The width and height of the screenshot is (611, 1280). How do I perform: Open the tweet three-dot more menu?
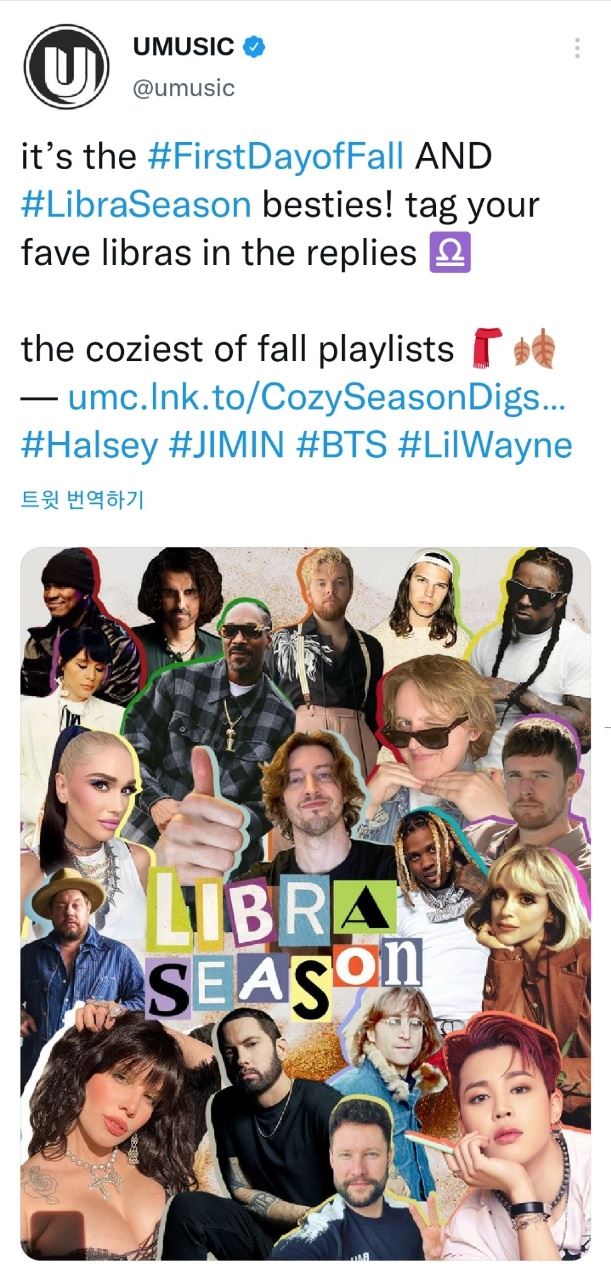pyautogui.click(x=576, y=48)
